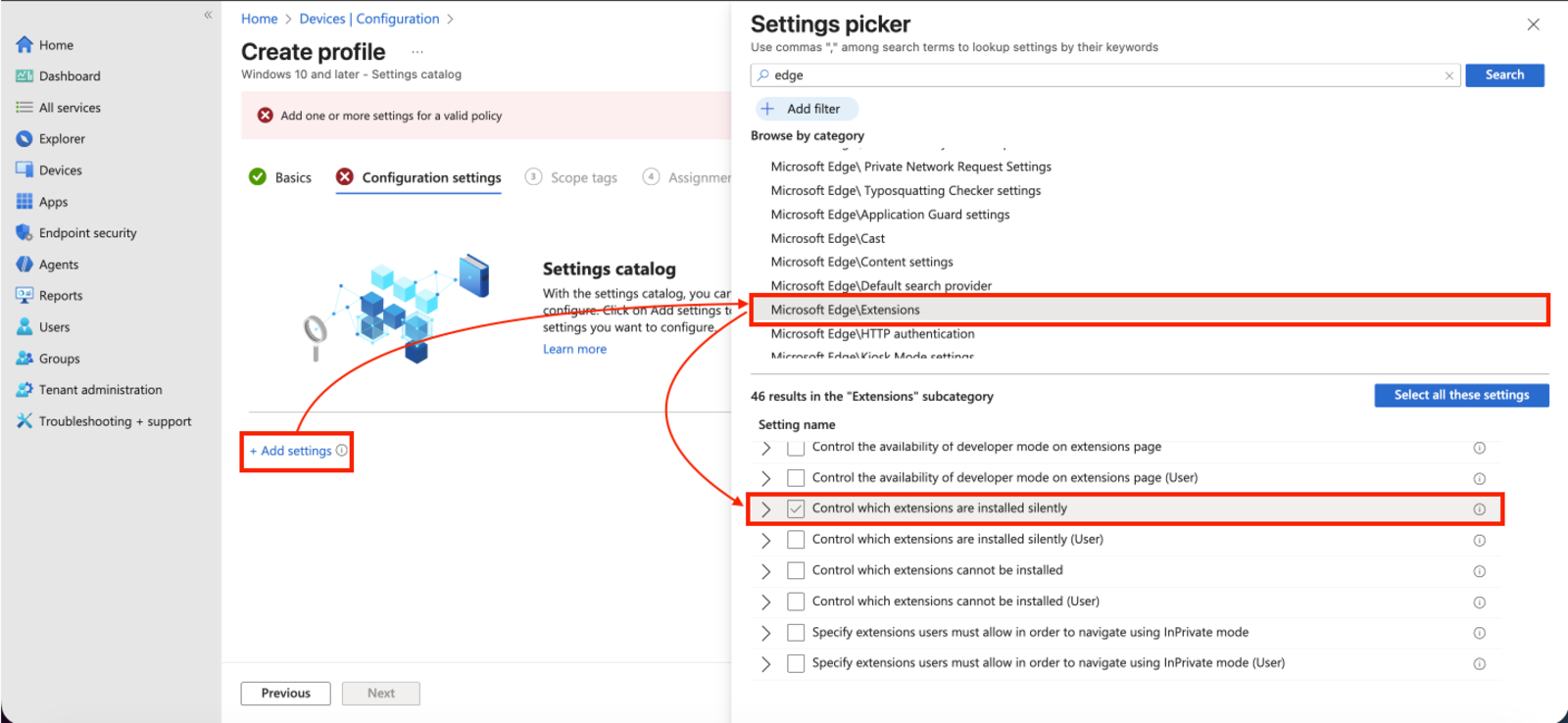Expand the developer mode extensions page row

click(x=766, y=447)
